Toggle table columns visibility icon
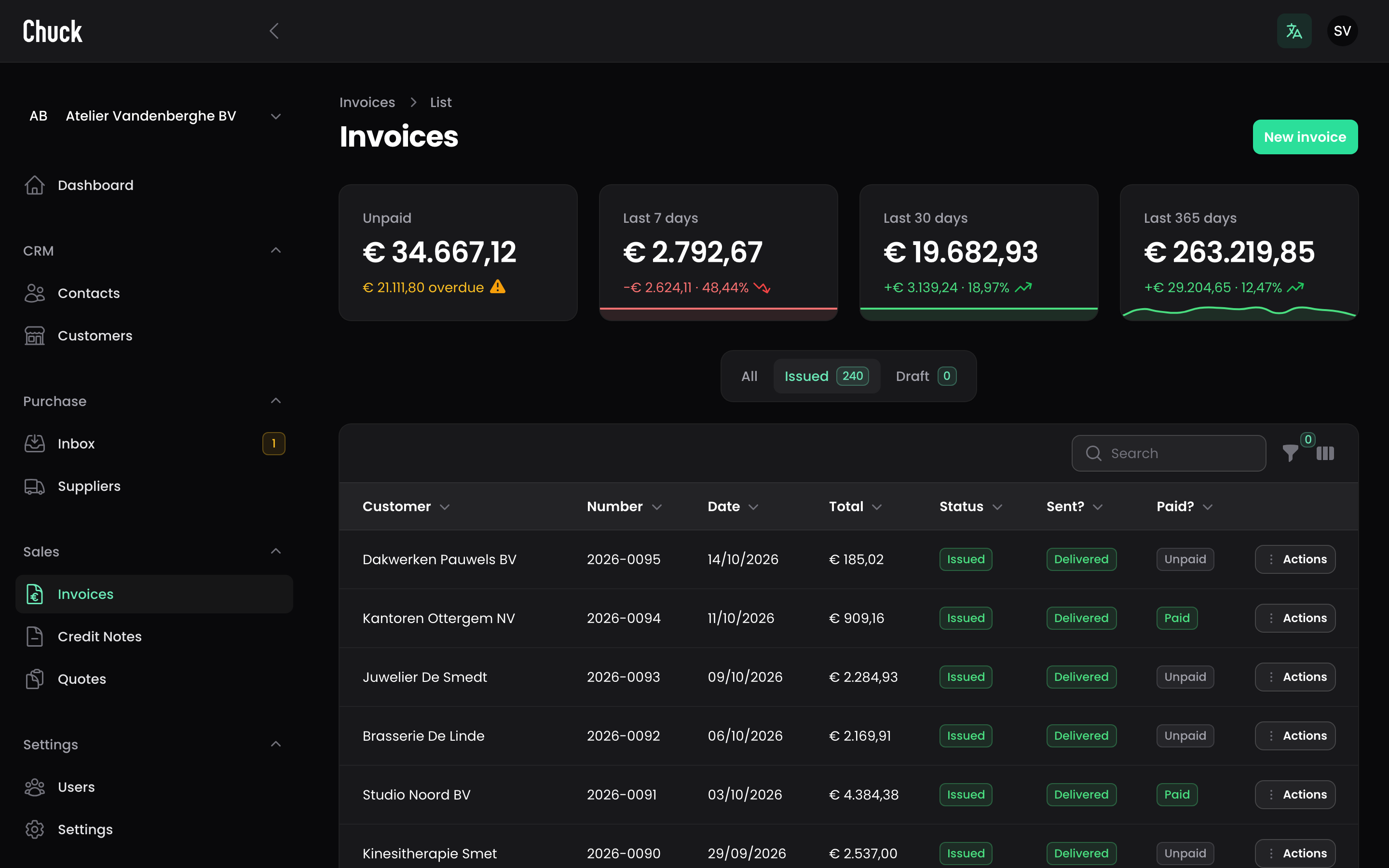This screenshot has height=868, width=1389. (1325, 453)
